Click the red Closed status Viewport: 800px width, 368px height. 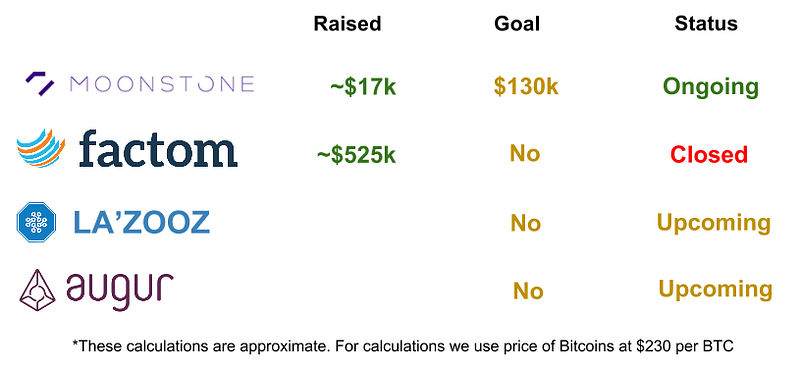[709, 154]
